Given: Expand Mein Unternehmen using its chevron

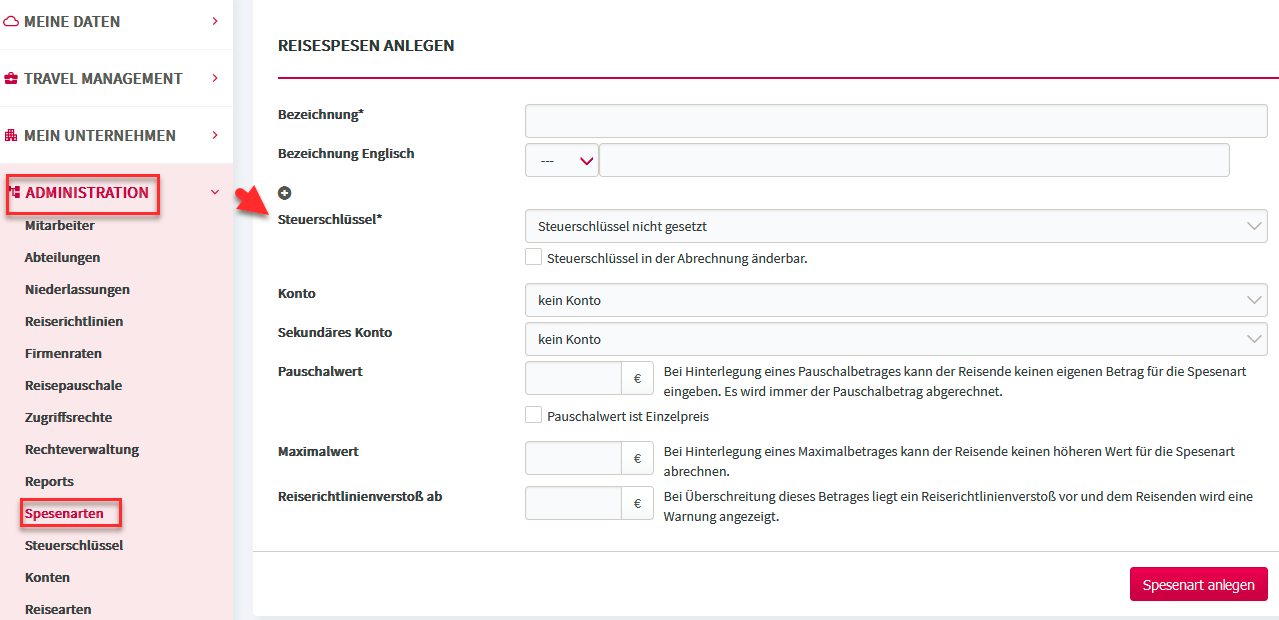Looking at the screenshot, I should pyautogui.click(x=215, y=135).
